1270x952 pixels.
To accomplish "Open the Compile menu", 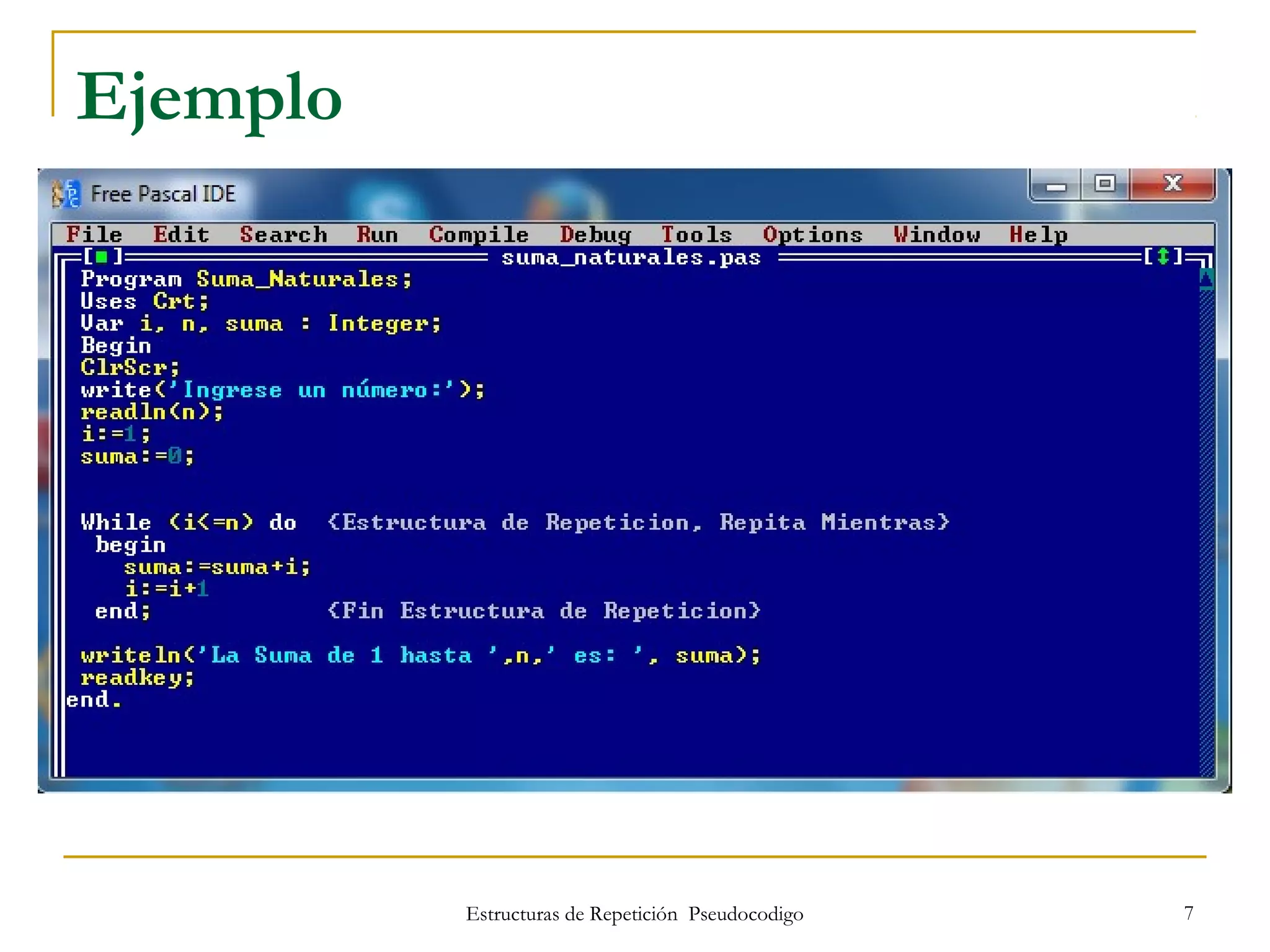I will 479,234.
